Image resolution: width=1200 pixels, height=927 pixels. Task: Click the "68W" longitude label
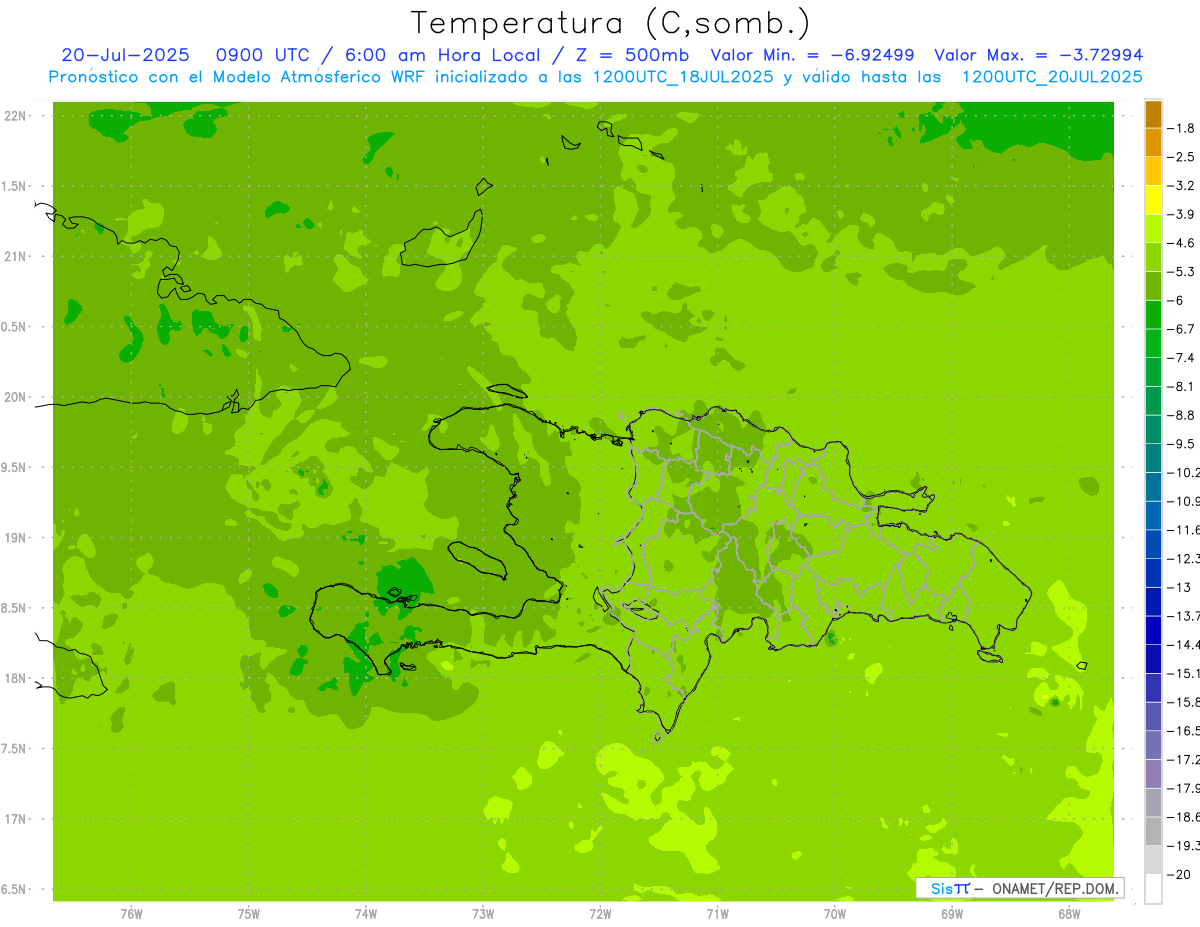coord(1069,915)
